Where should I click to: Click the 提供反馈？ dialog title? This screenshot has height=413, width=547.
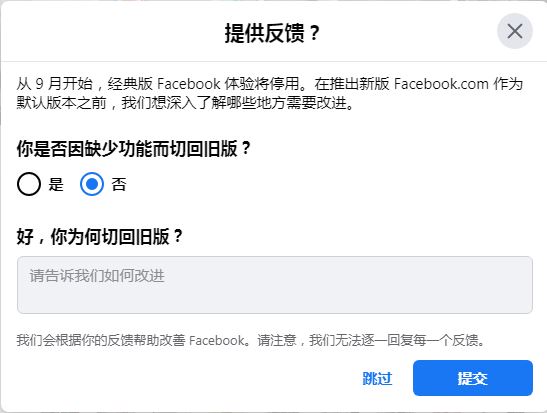[x=272, y=33]
